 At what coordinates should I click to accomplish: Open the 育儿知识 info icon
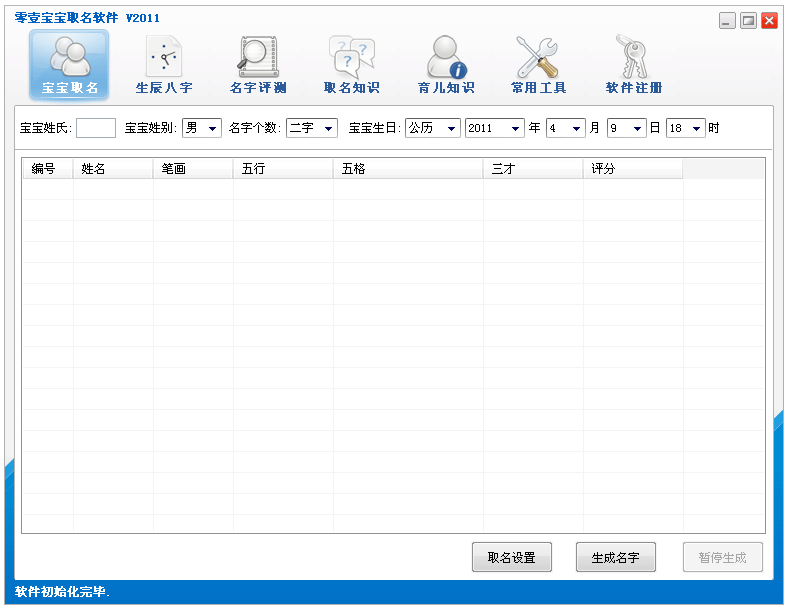pos(446,65)
